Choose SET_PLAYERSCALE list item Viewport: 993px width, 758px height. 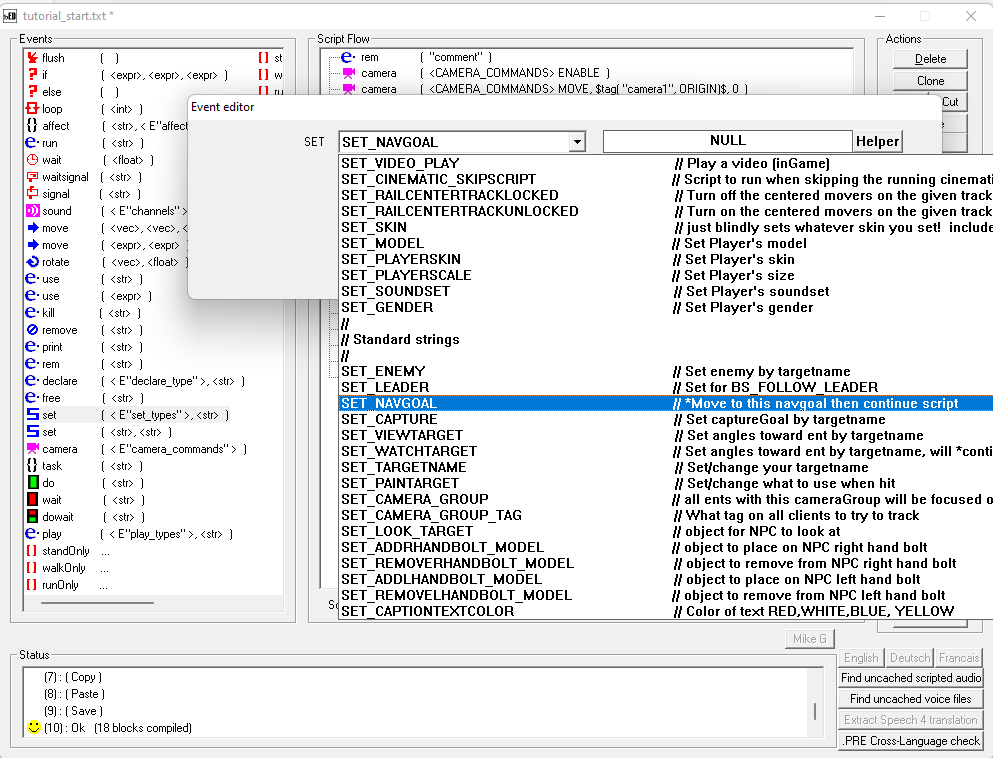pos(666,275)
